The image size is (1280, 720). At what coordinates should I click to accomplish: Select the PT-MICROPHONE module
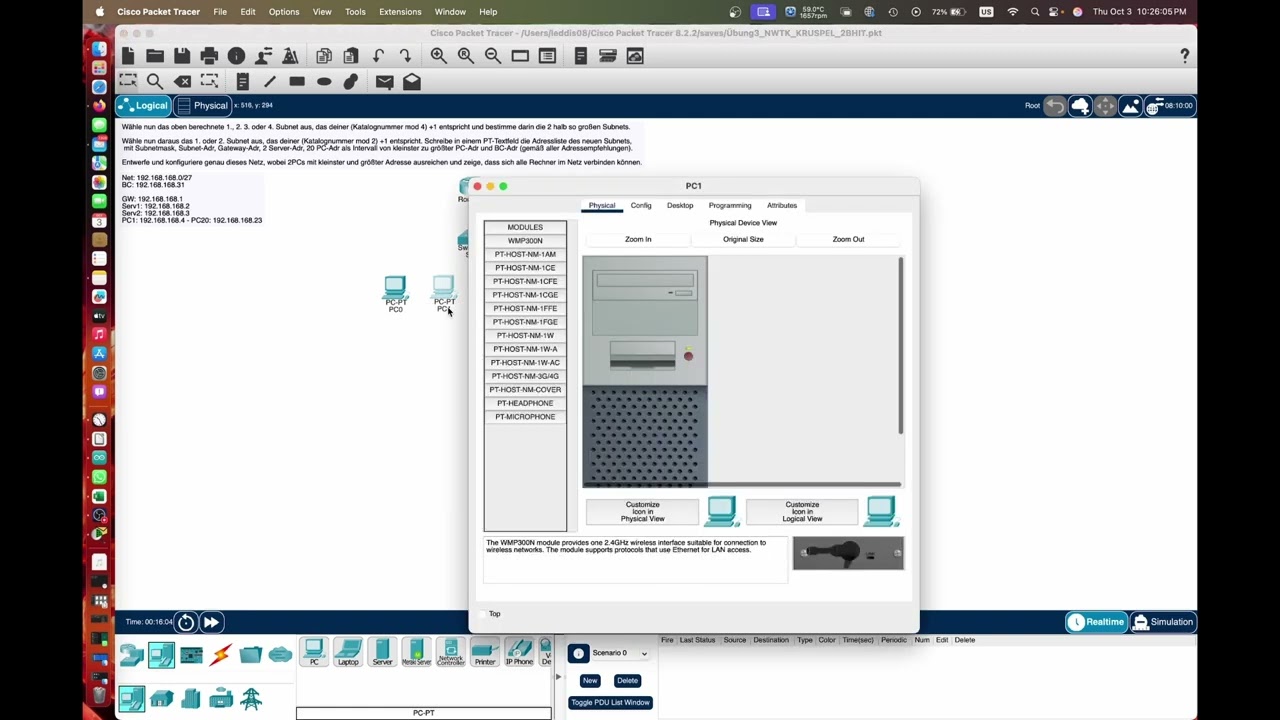tap(525, 417)
